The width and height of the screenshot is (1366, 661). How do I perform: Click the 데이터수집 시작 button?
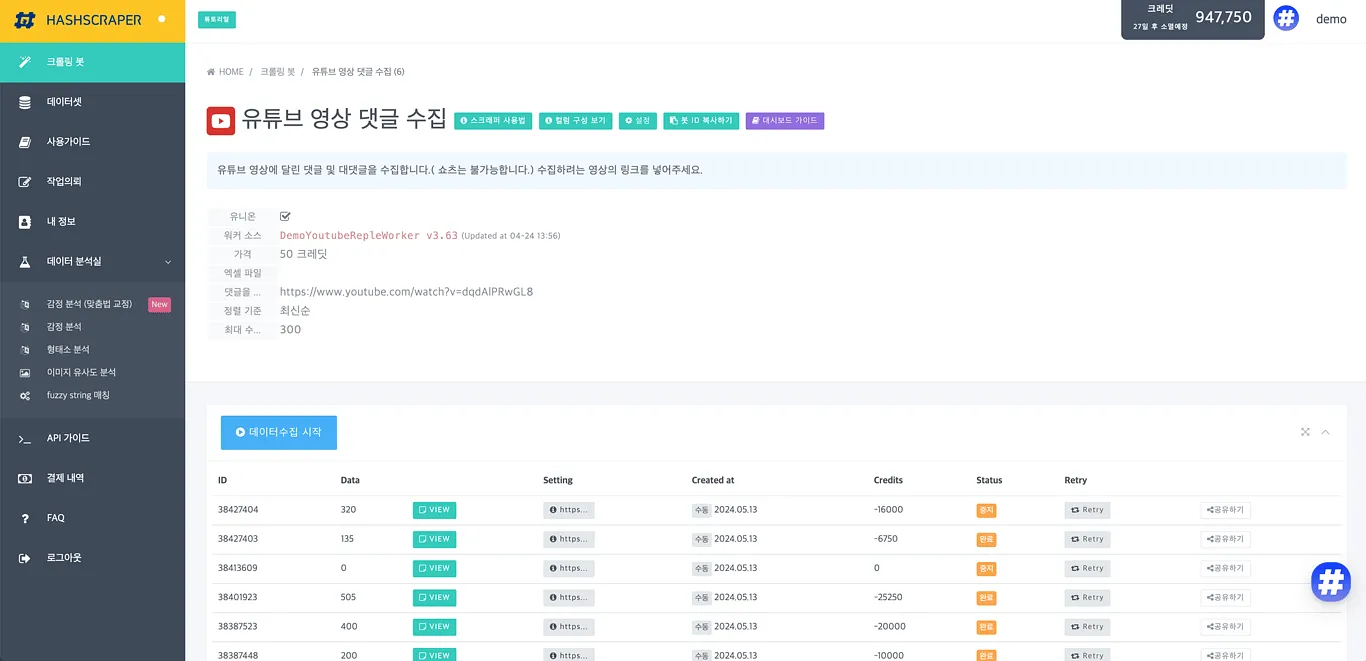[x=278, y=432]
